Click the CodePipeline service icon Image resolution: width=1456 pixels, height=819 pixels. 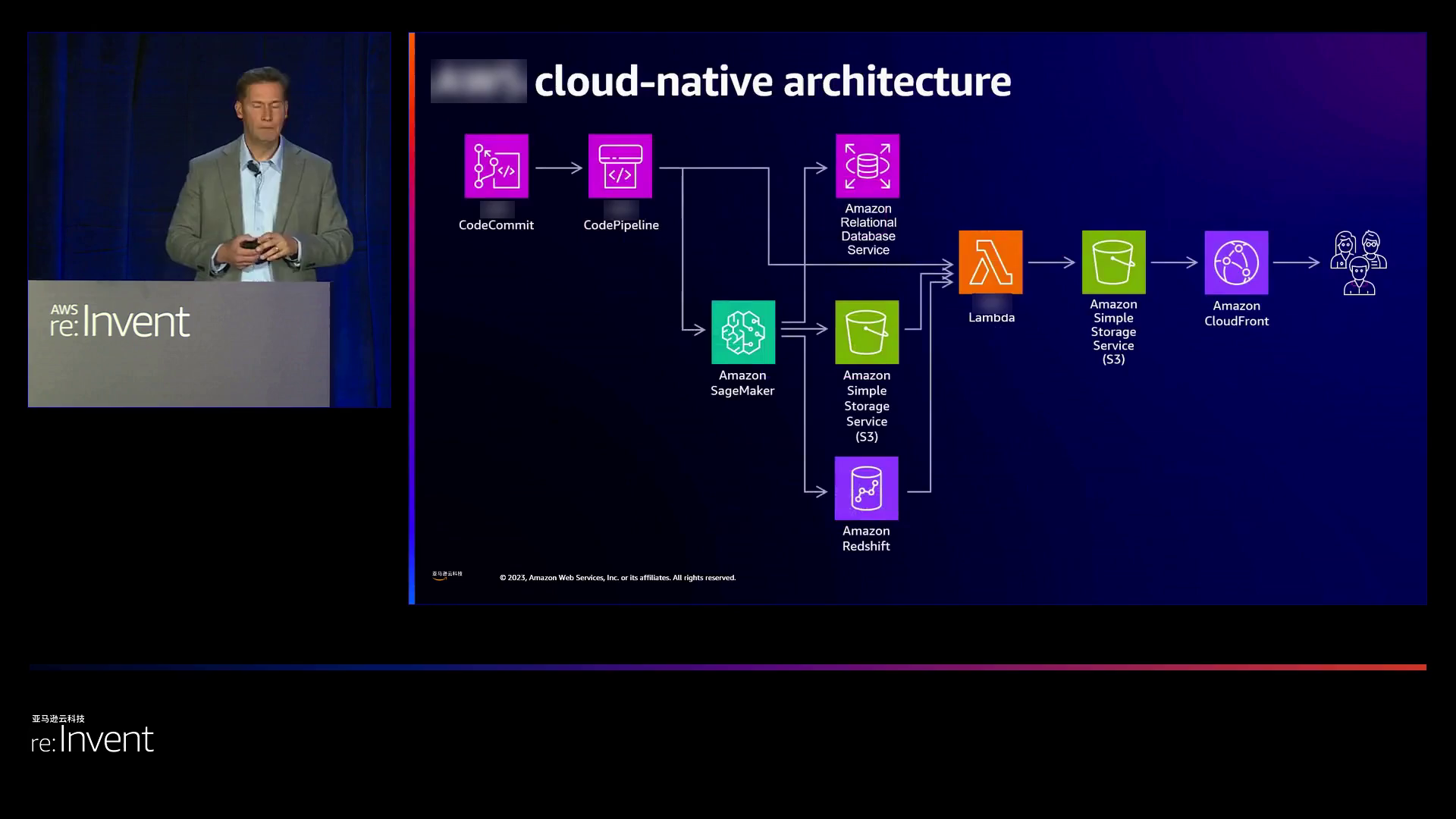pyautogui.click(x=620, y=166)
